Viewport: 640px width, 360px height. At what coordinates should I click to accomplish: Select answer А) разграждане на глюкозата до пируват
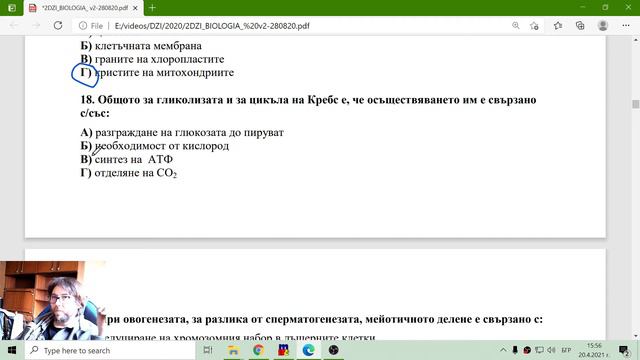point(182,132)
